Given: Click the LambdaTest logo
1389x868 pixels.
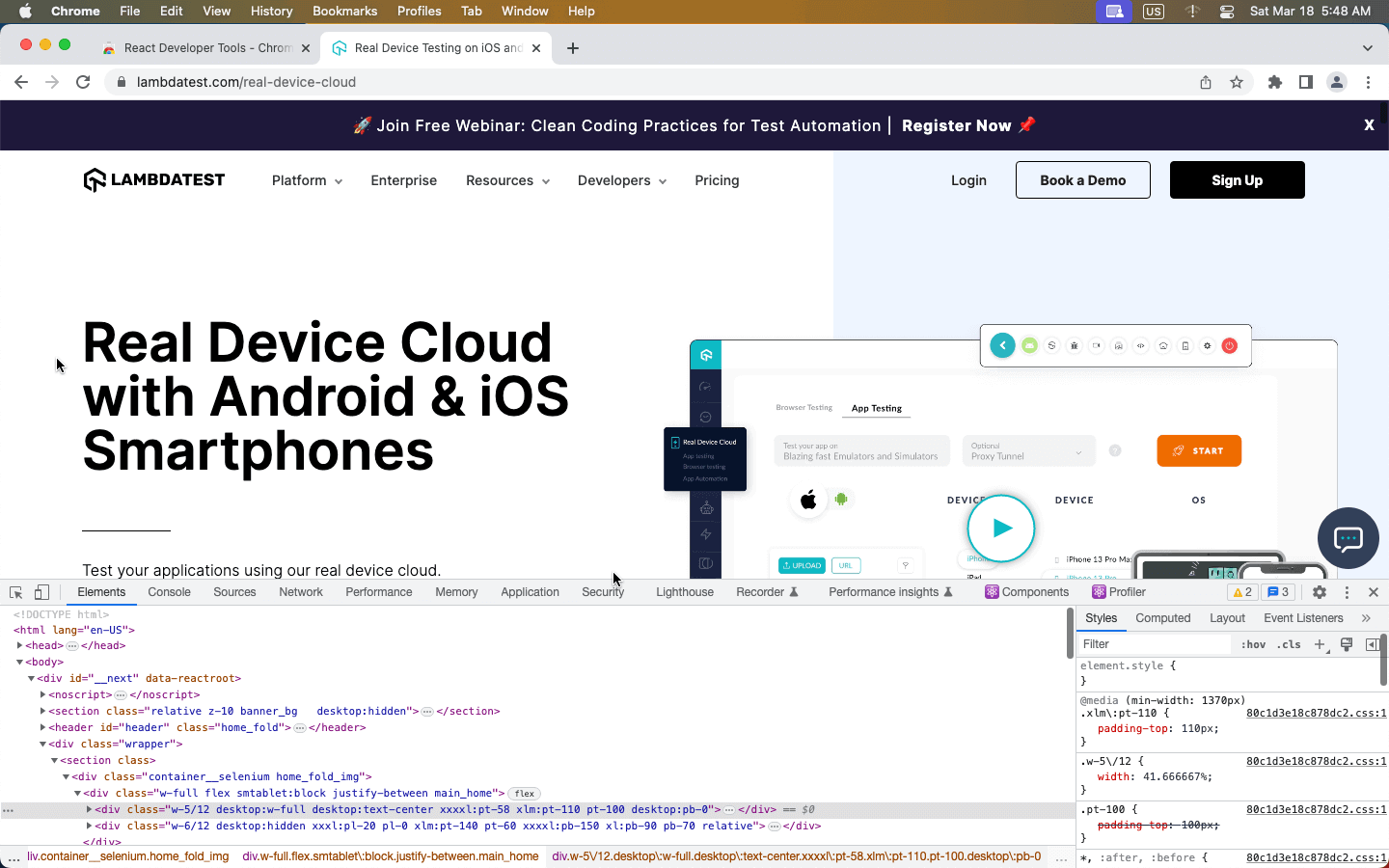Looking at the screenshot, I should [154, 180].
